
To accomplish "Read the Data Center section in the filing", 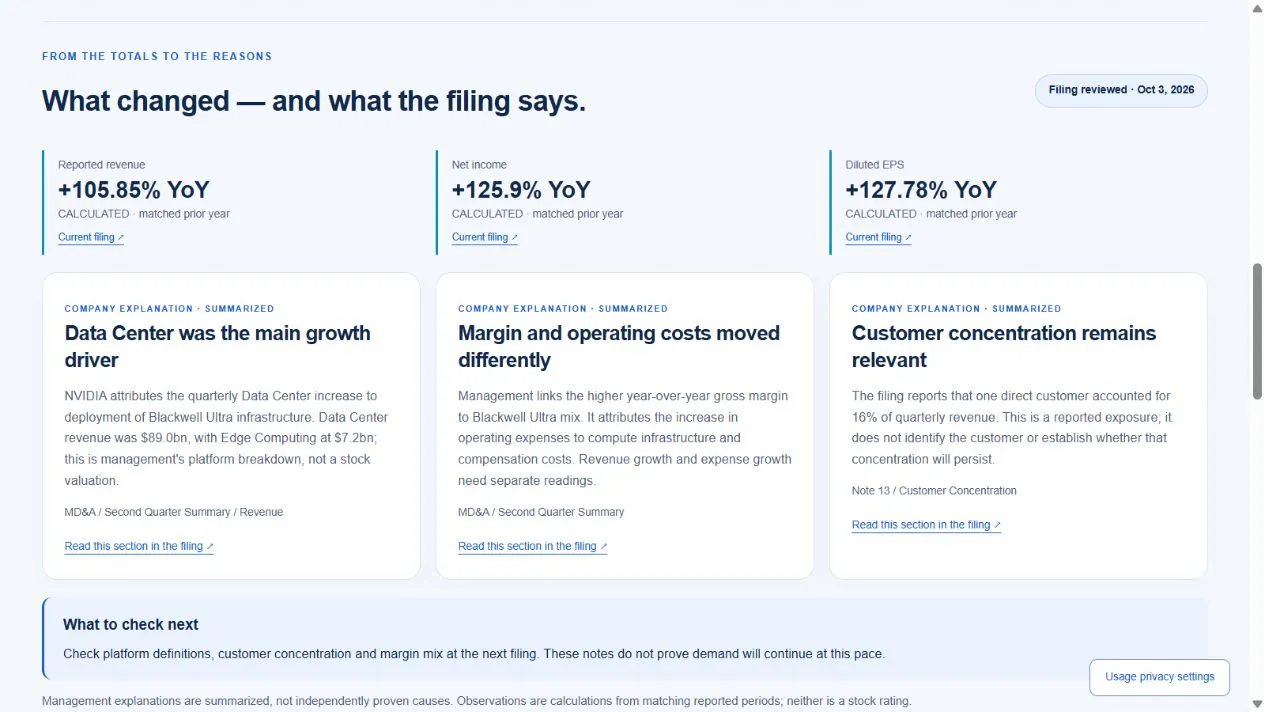I will [x=139, y=546].
